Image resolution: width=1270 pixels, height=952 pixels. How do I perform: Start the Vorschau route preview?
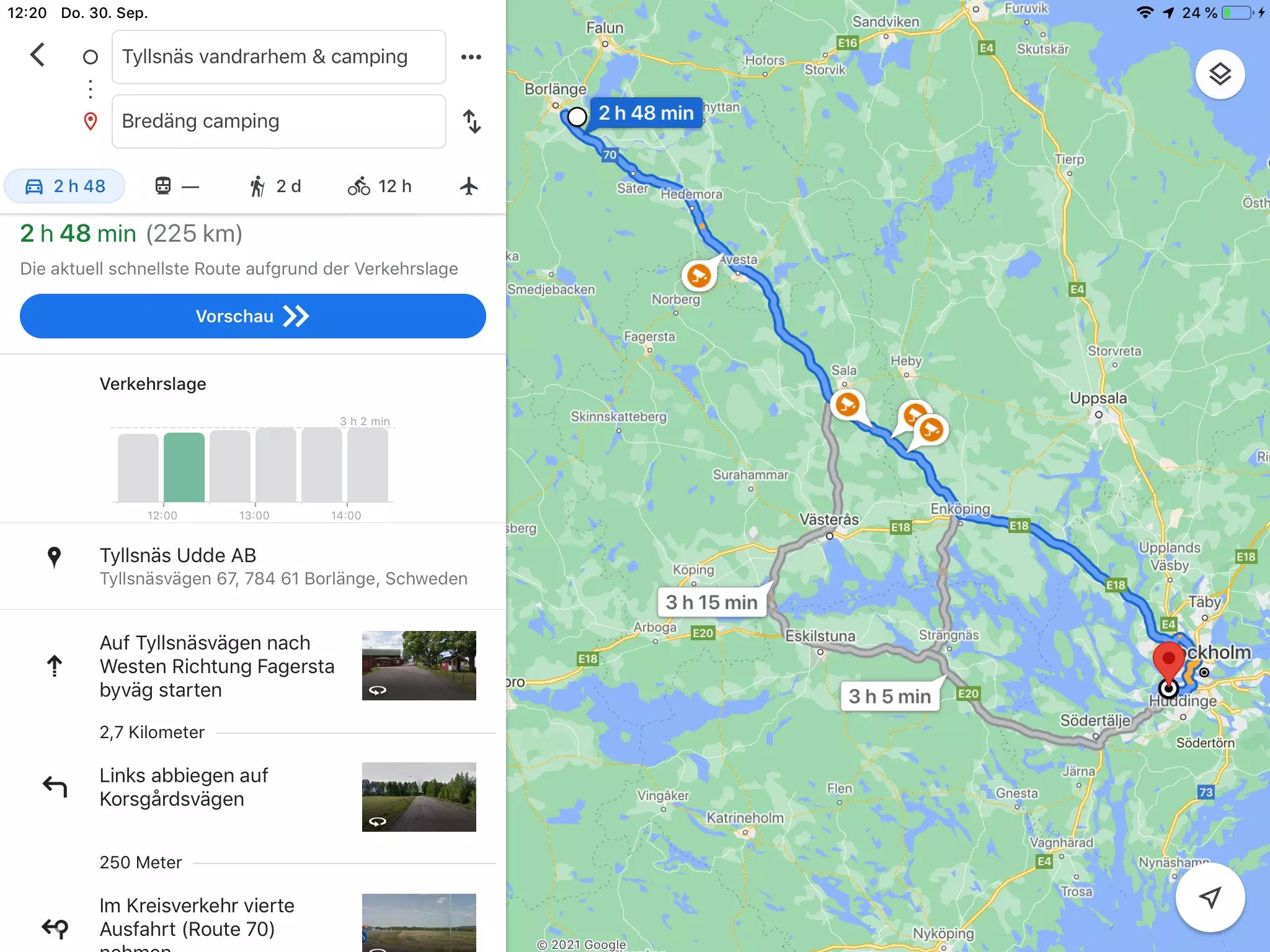(252, 316)
